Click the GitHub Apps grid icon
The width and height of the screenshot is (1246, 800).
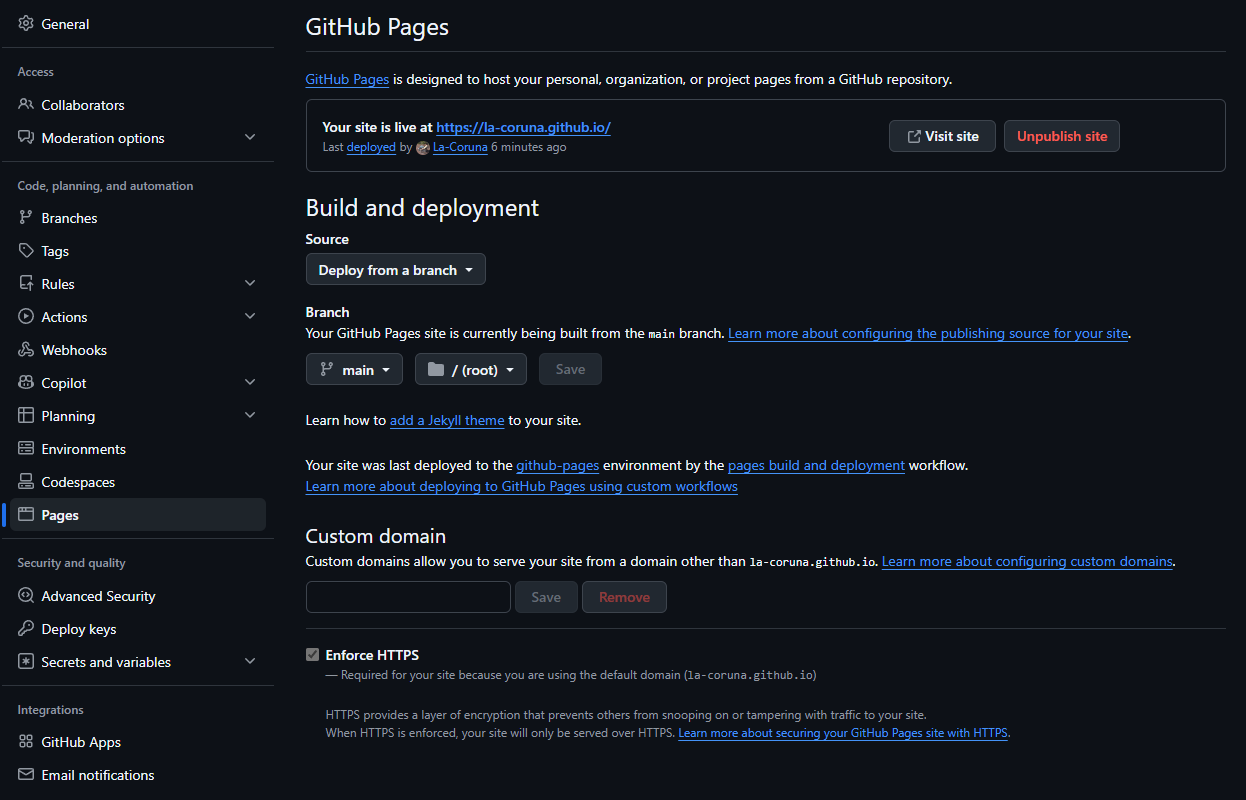[26, 742]
